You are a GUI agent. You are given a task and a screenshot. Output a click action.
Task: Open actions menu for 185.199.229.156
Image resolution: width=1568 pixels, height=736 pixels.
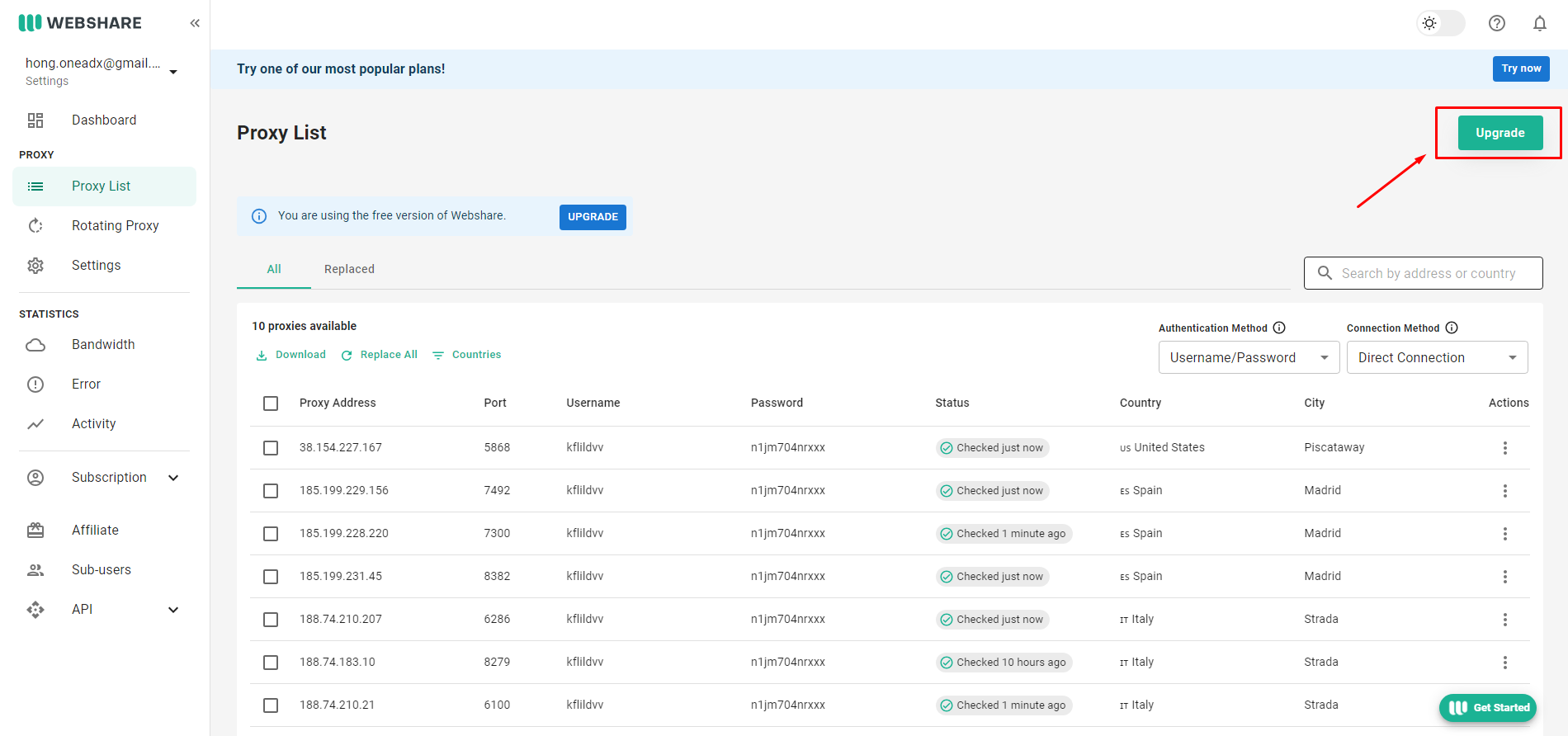pos(1505,491)
